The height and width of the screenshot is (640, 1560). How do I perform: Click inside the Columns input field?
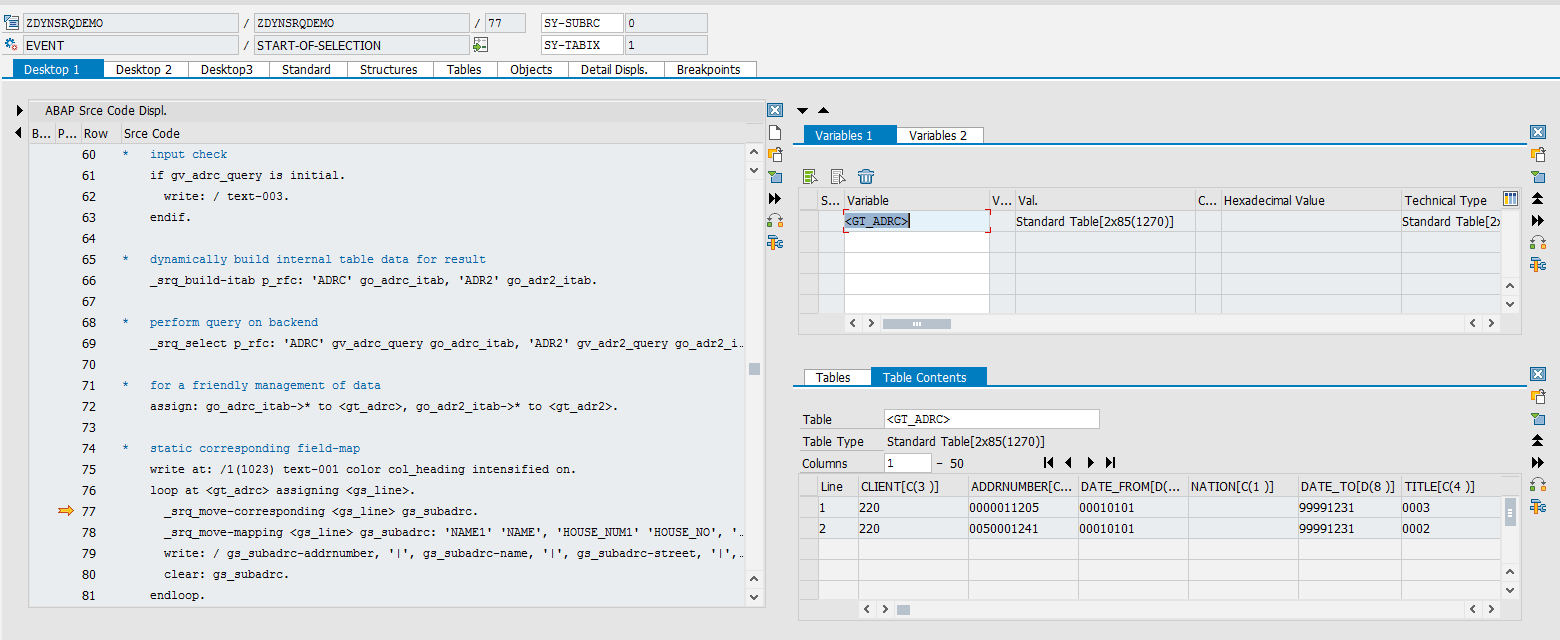click(907, 463)
